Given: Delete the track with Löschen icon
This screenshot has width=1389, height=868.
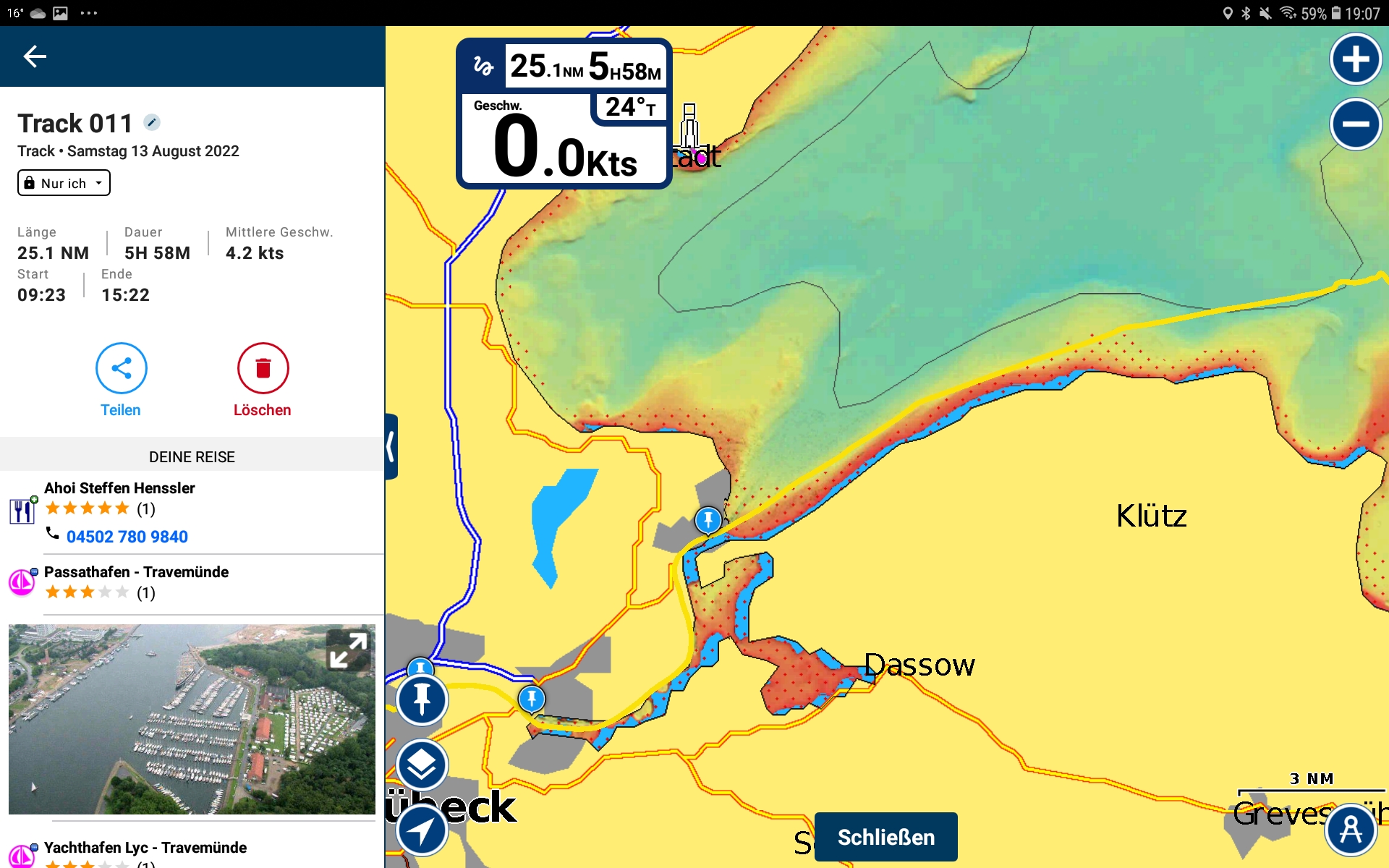Looking at the screenshot, I should point(263,368).
